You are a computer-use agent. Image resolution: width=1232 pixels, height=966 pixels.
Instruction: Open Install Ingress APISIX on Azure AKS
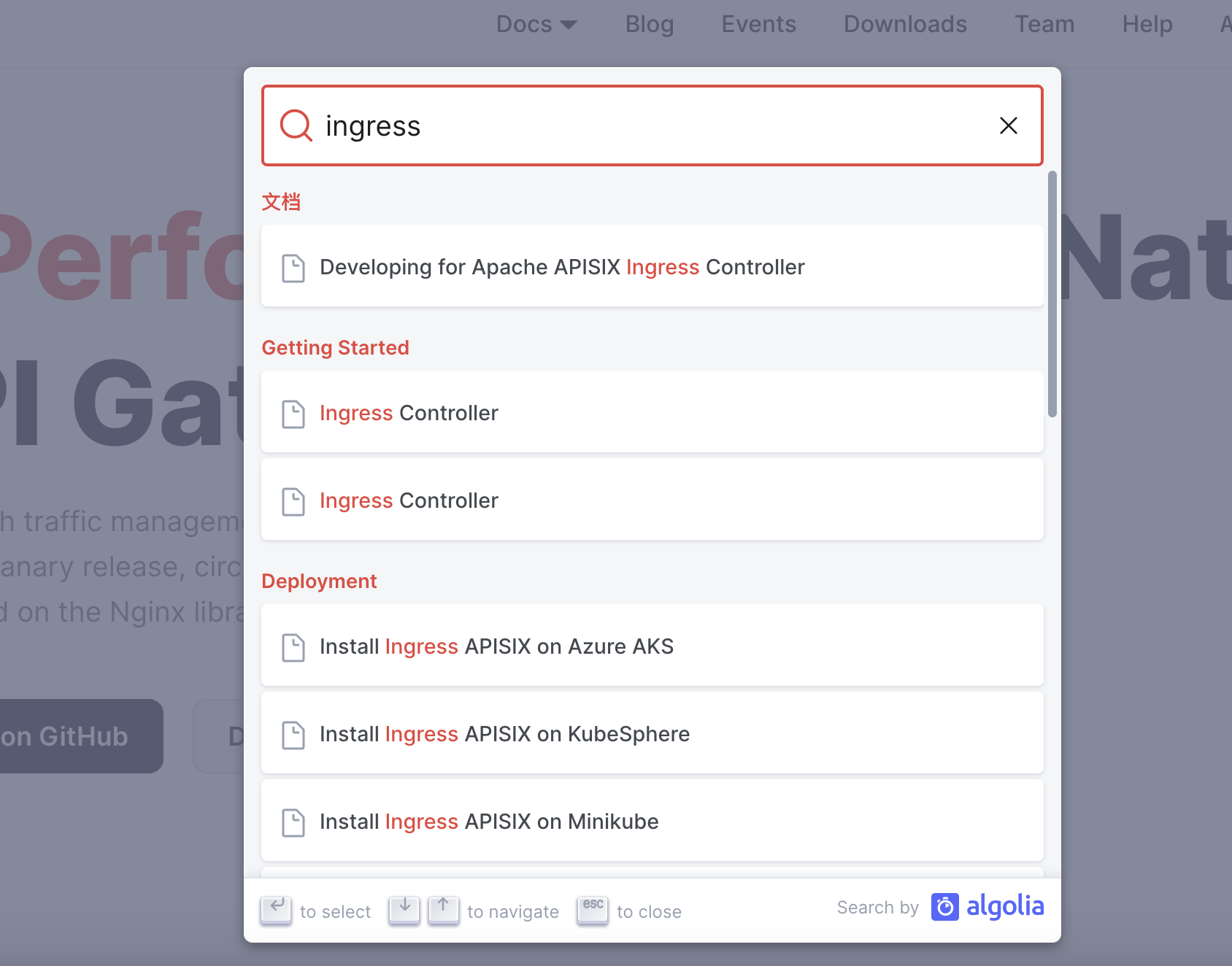[652, 646]
